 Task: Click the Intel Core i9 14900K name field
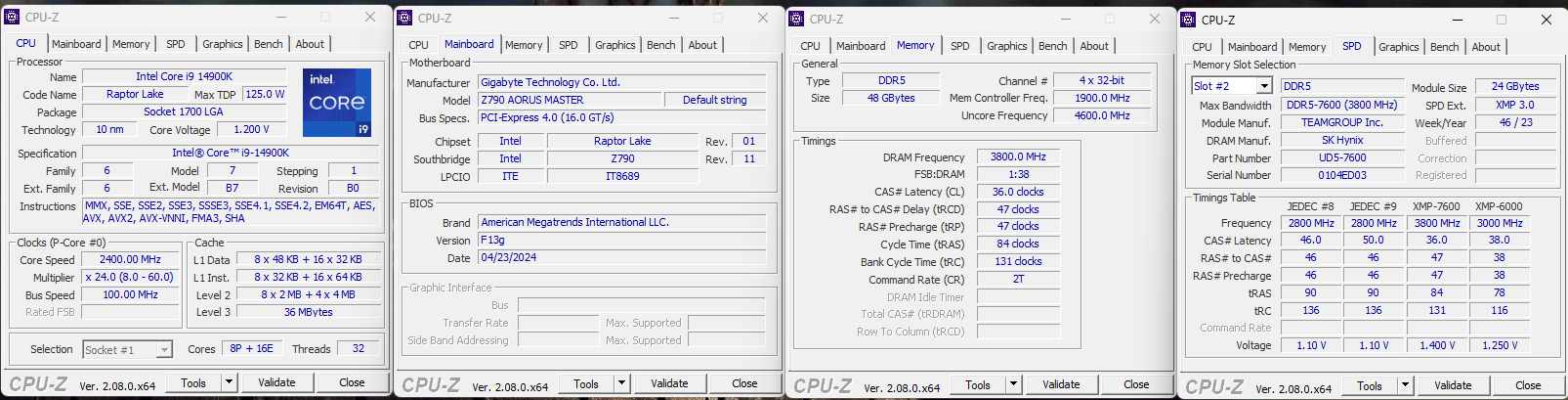184,76
